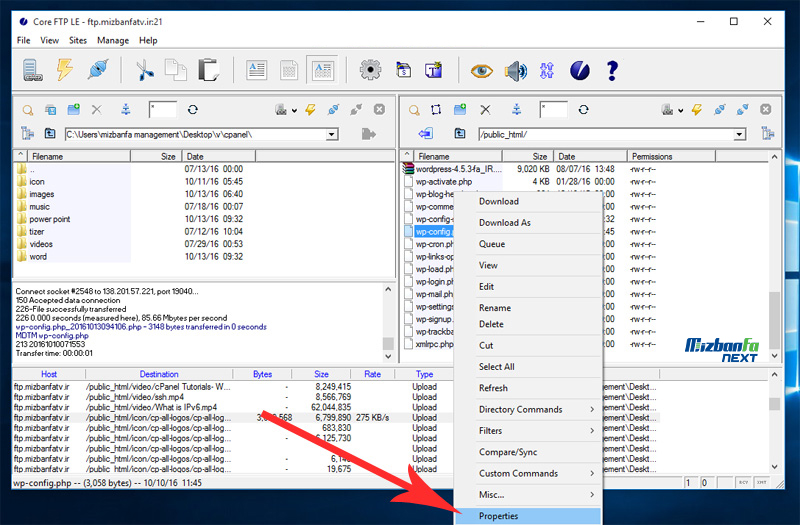Image resolution: width=800 pixels, height=525 pixels.
Task: Click the Paste clipboard toolbar icon
Action: click(208, 70)
